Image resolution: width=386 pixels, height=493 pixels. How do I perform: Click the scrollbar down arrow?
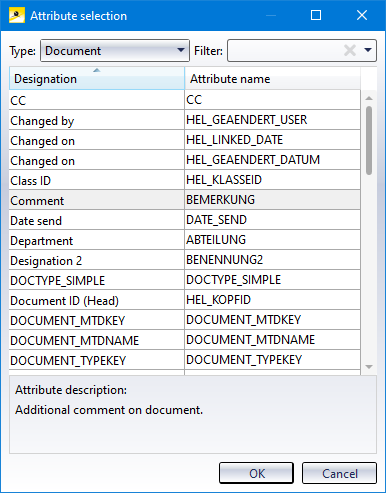(x=369, y=367)
